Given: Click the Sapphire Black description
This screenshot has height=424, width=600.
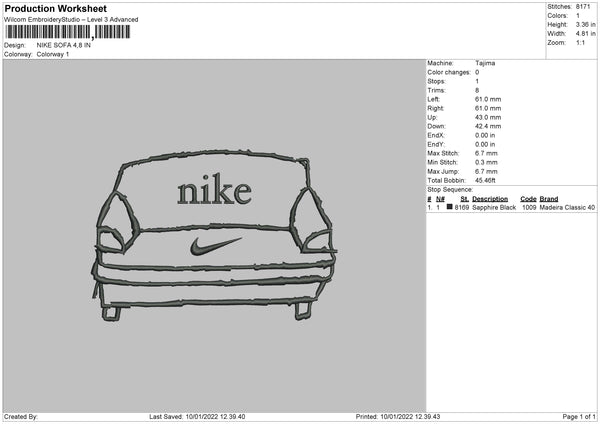Looking at the screenshot, I should tap(494, 207).
